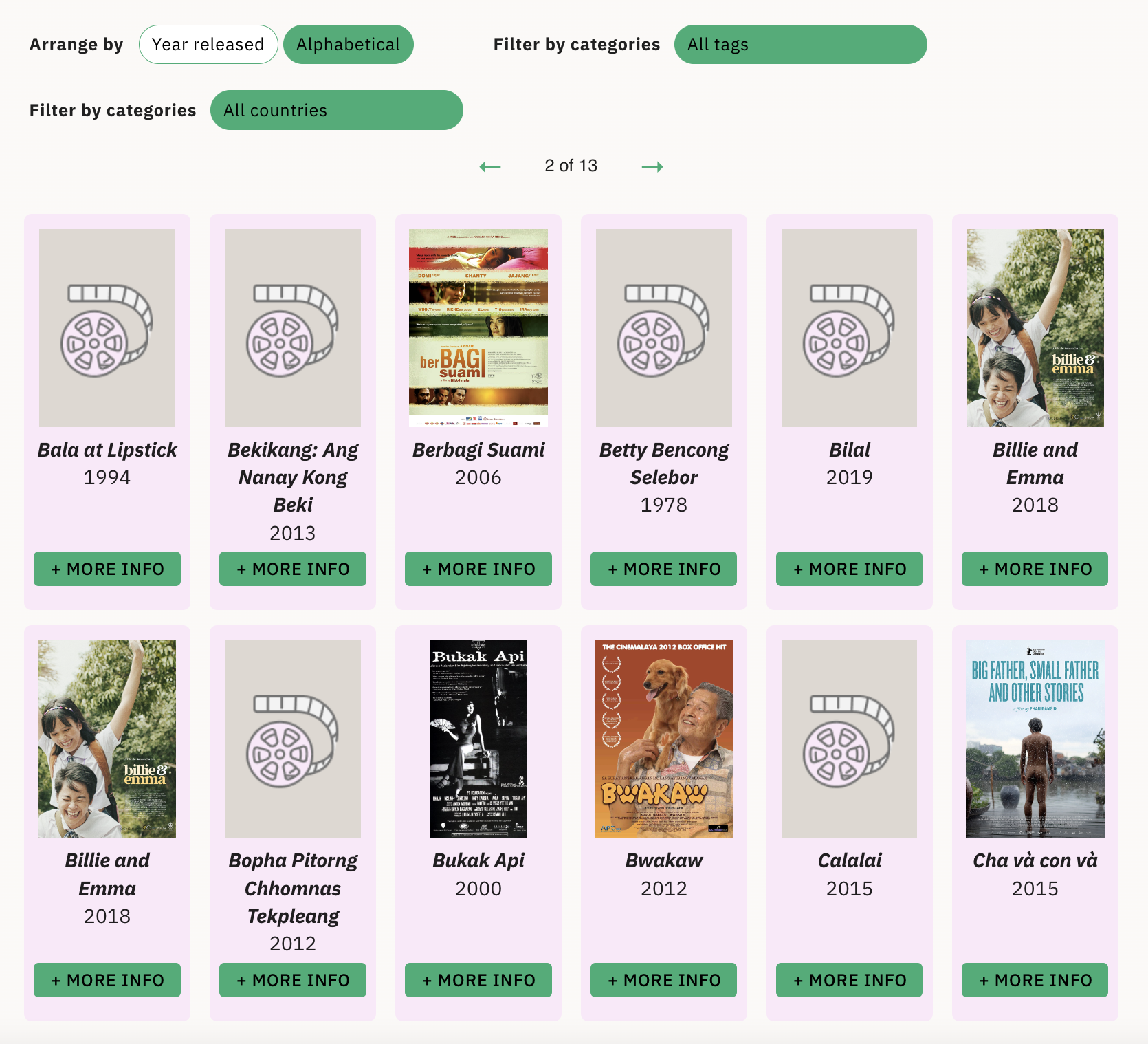Open the Cha và con và title link
Viewport: 1148px width, 1044px height.
coord(1035,860)
